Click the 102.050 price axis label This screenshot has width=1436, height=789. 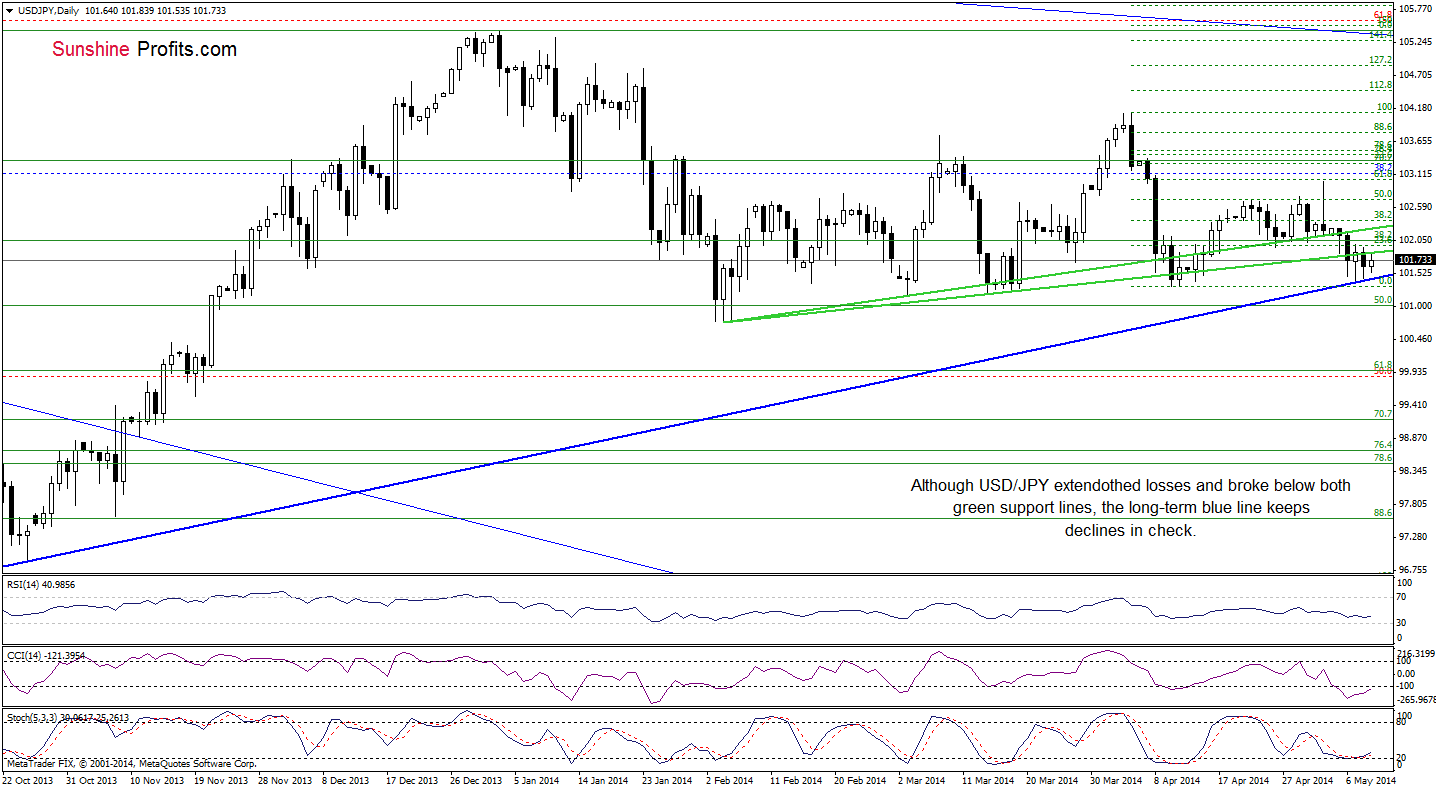click(x=1415, y=240)
